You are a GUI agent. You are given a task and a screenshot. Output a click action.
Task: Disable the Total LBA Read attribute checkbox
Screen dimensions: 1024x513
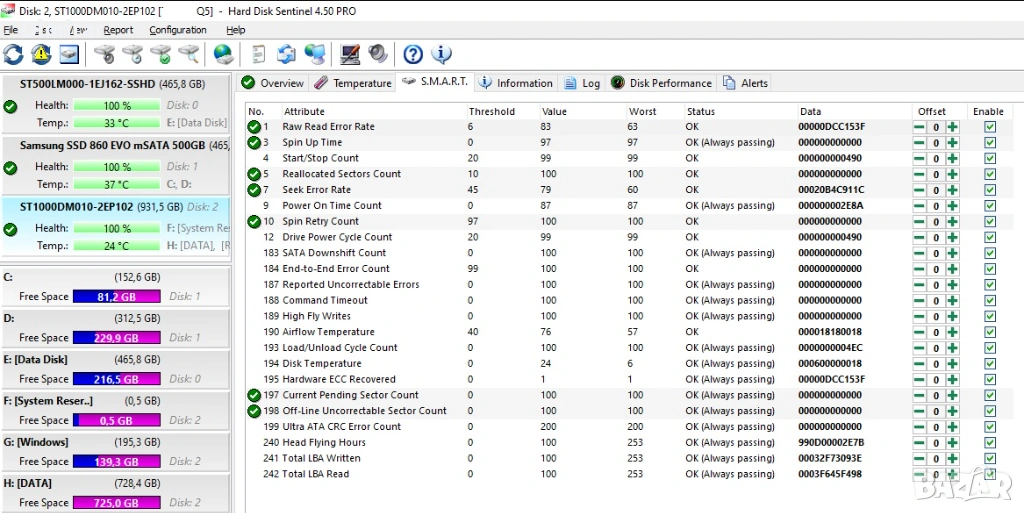coord(990,474)
